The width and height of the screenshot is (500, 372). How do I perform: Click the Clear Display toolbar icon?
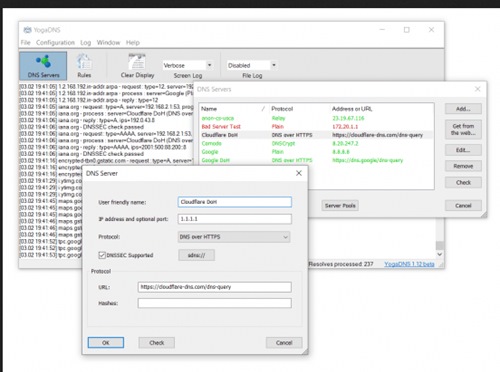[x=137, y=66]
